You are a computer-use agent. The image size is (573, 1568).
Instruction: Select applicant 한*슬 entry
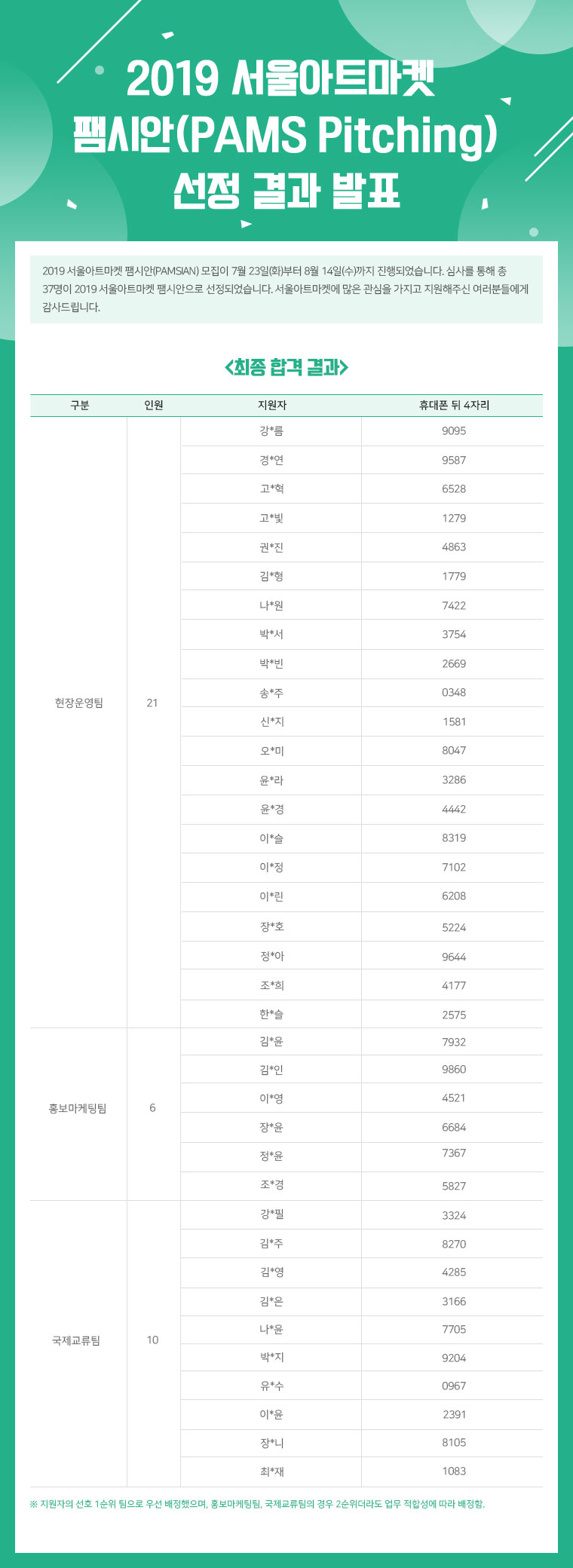pyautogui.click(x=271, y=1015)
